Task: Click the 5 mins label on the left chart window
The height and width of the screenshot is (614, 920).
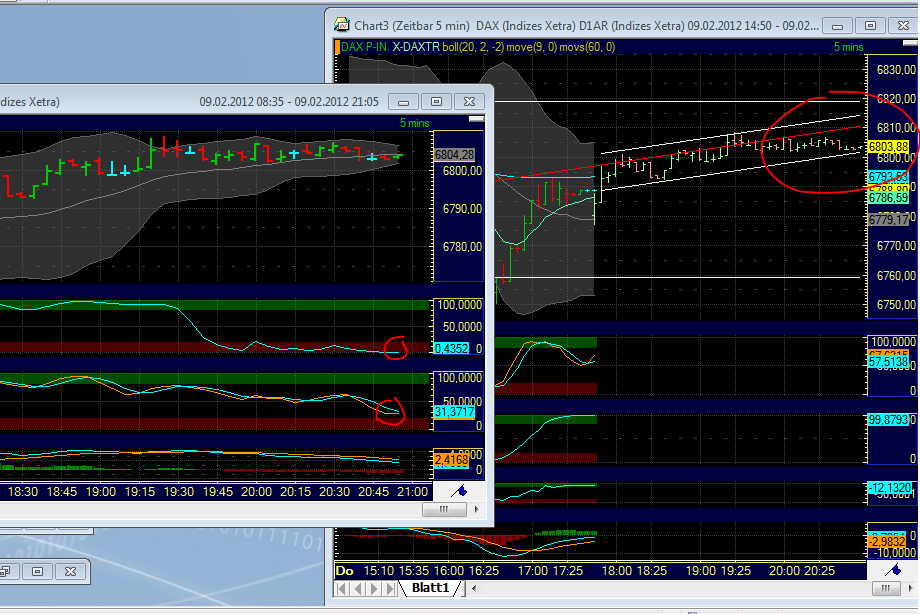Action: [416, 121]
